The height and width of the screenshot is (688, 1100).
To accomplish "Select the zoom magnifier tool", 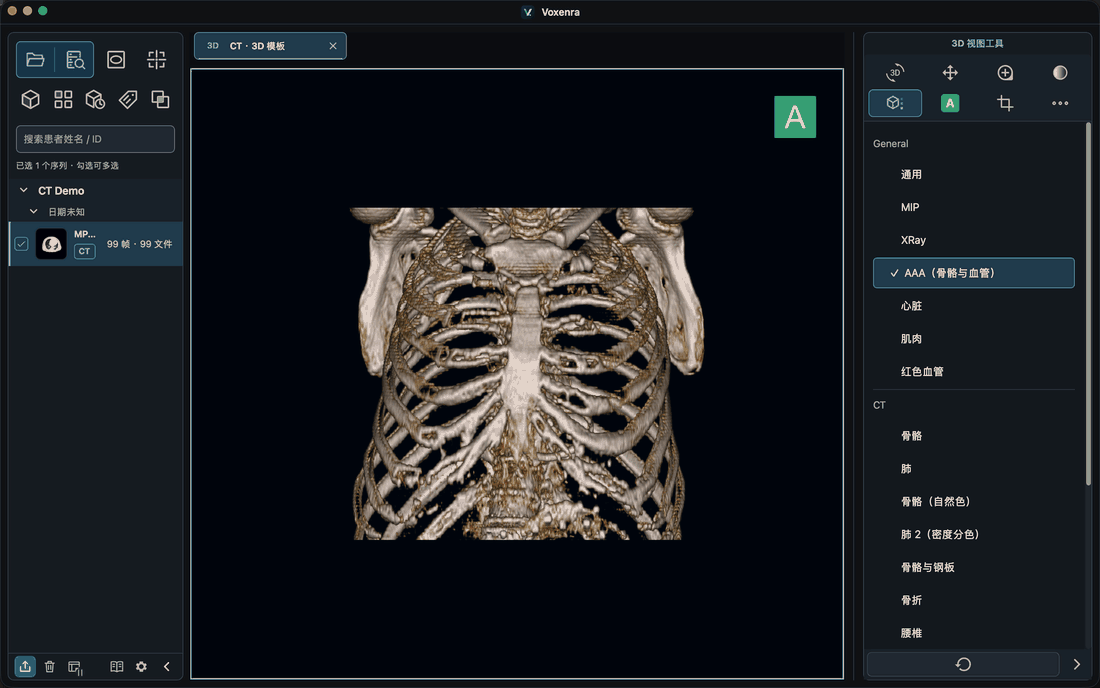I will [1005, 72].
